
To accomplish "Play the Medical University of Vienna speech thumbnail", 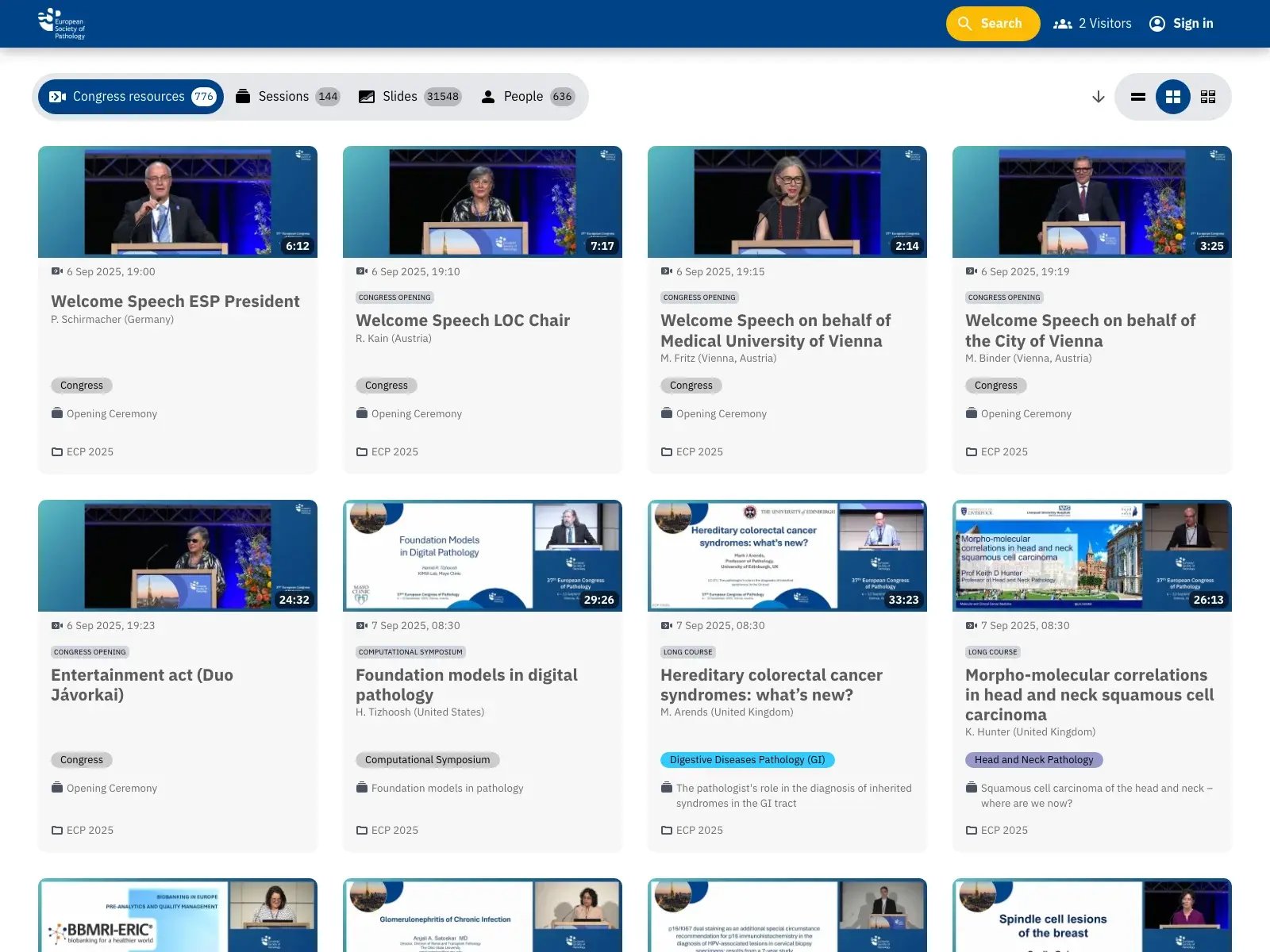I will (x=787, y=202).
